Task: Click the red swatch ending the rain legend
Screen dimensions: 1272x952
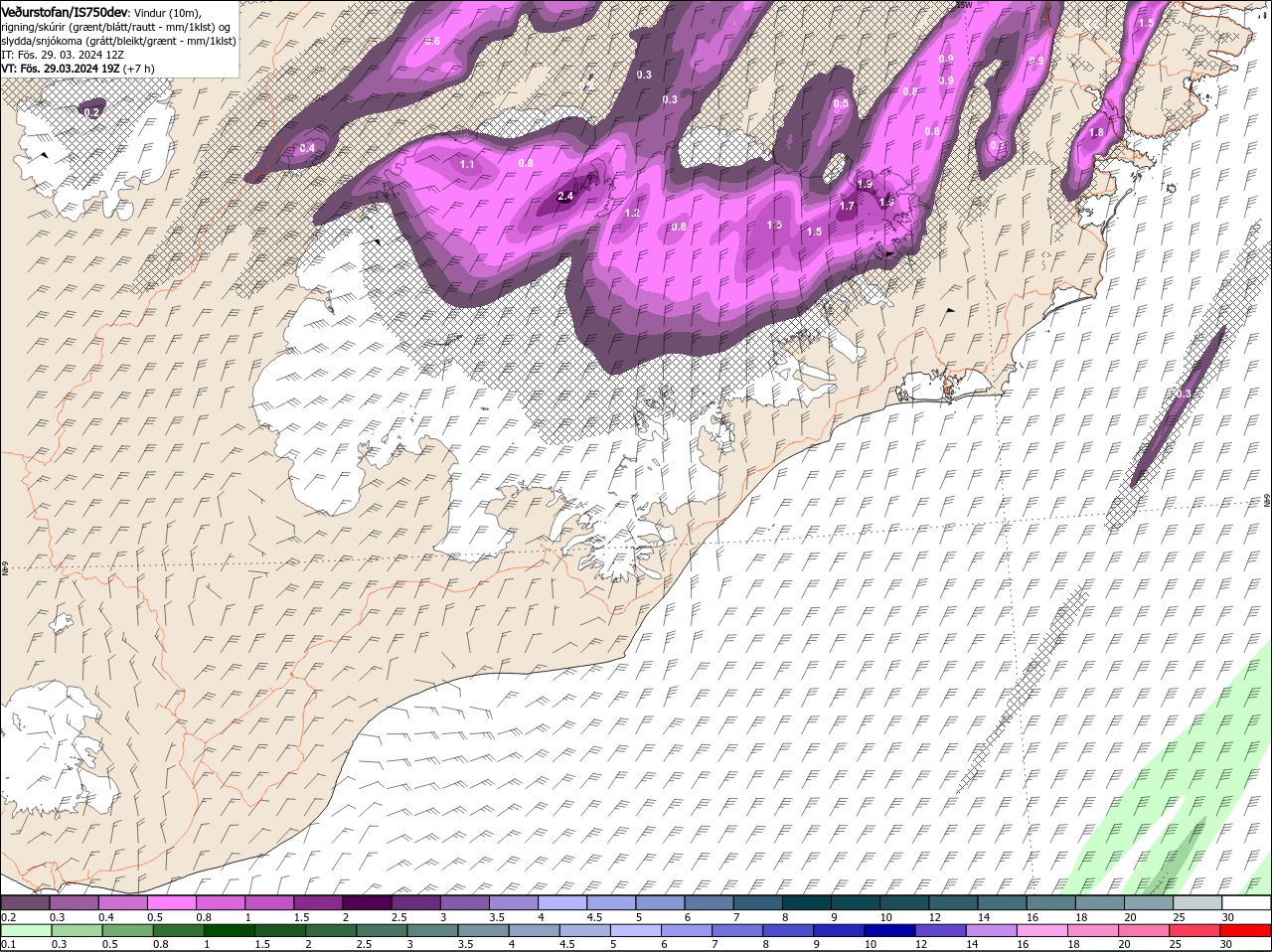Action: [1247, 931]
